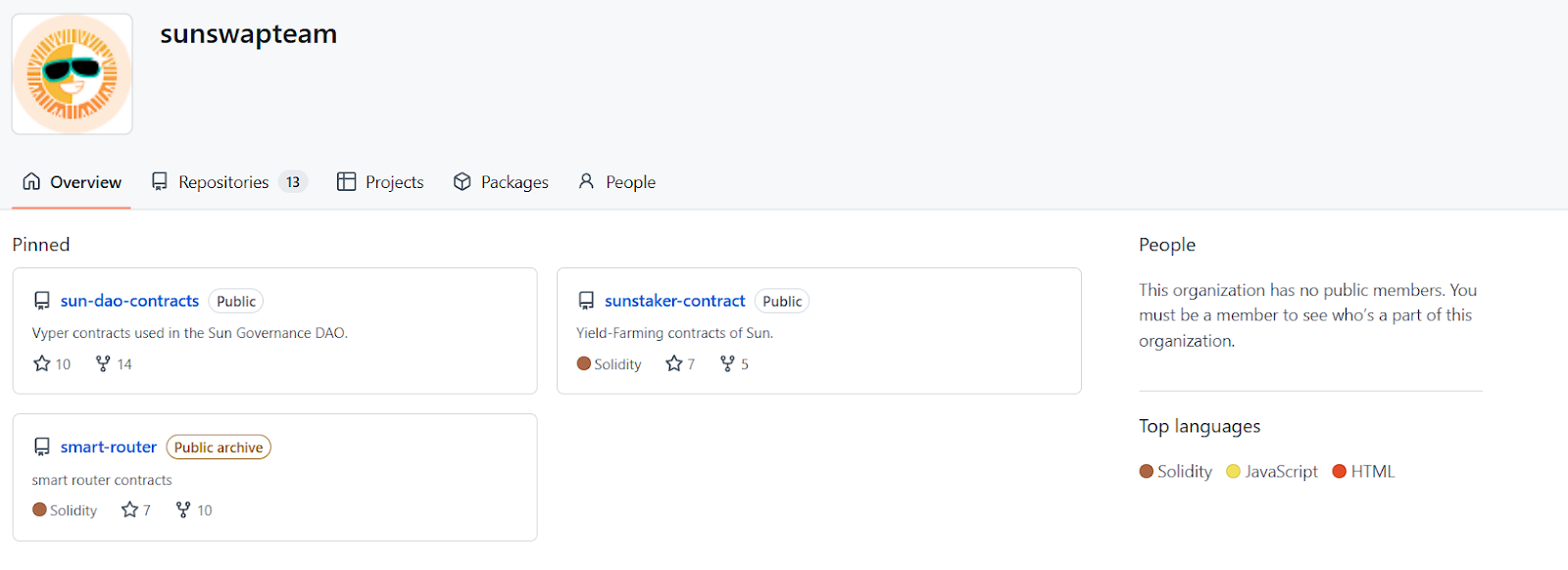This screenshot has height=570, width=1568.
Task: Click the People person icon
Action: click(586, 181)
